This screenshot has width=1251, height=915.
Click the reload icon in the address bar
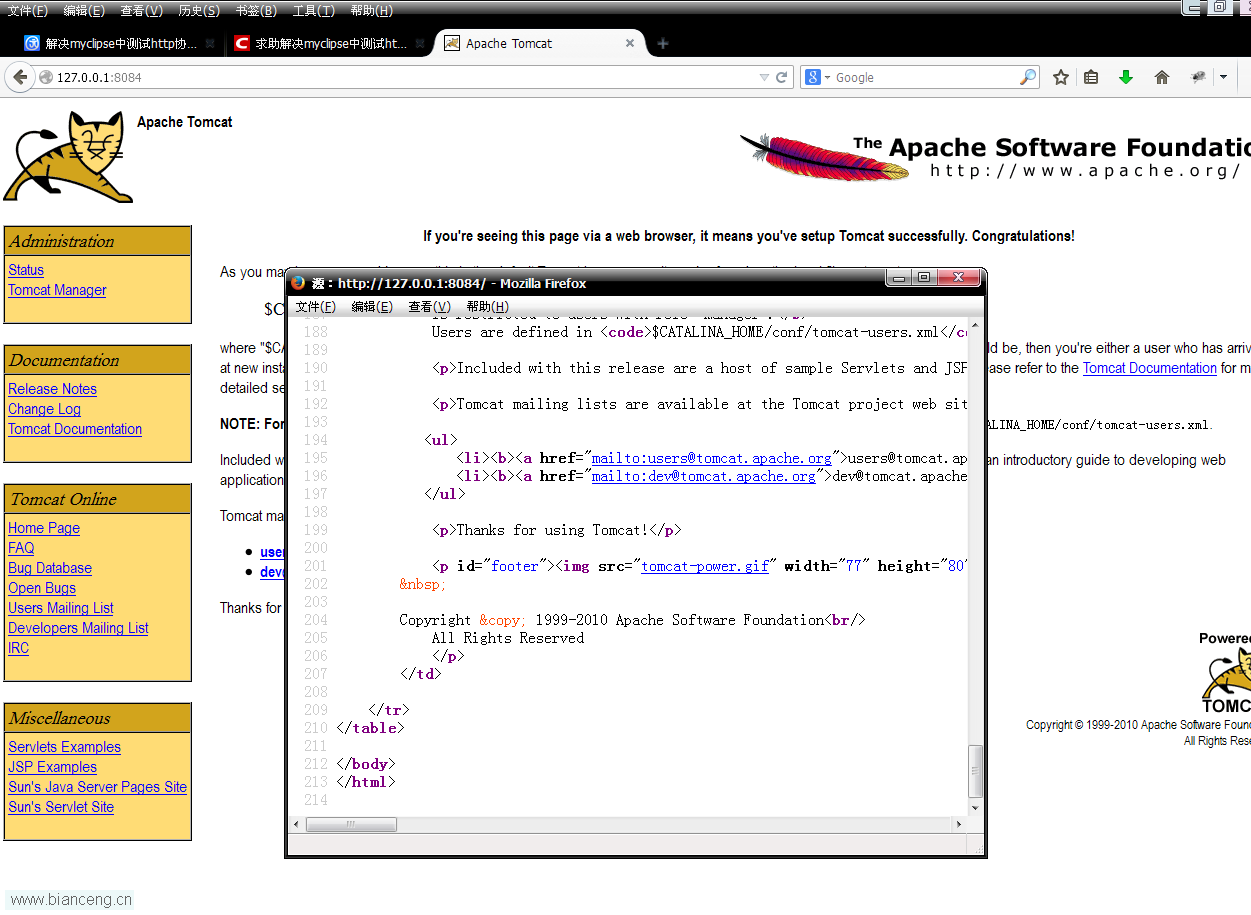tap(782, 77)
